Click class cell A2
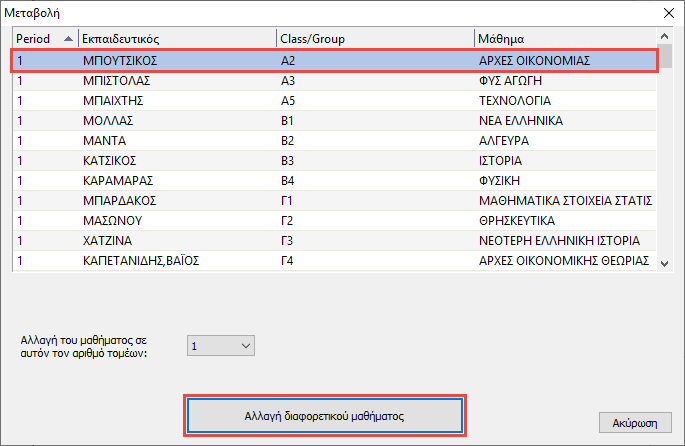 click(288, 61)
